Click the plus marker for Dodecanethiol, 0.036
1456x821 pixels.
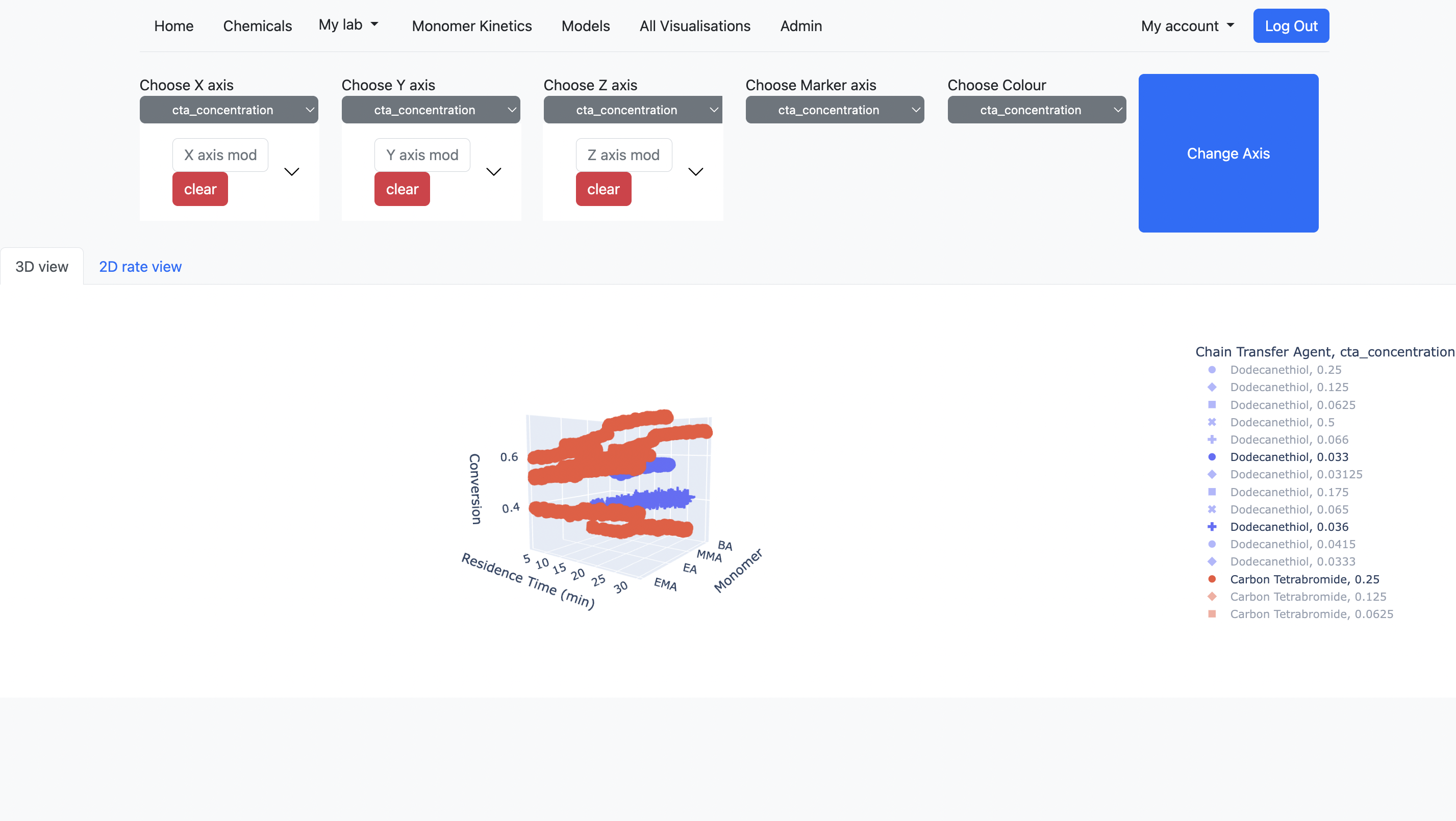[x=1212, y=527]
